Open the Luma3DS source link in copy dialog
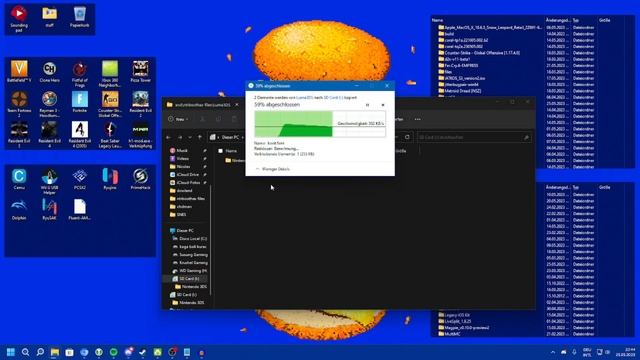The image size is (640, 360). [304, 98]
